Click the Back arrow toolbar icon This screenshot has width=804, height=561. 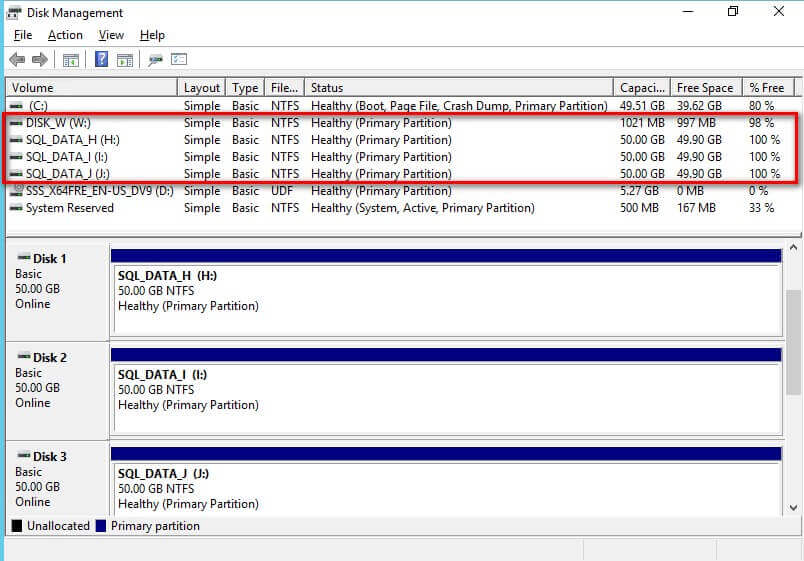[x=17, y=60]
